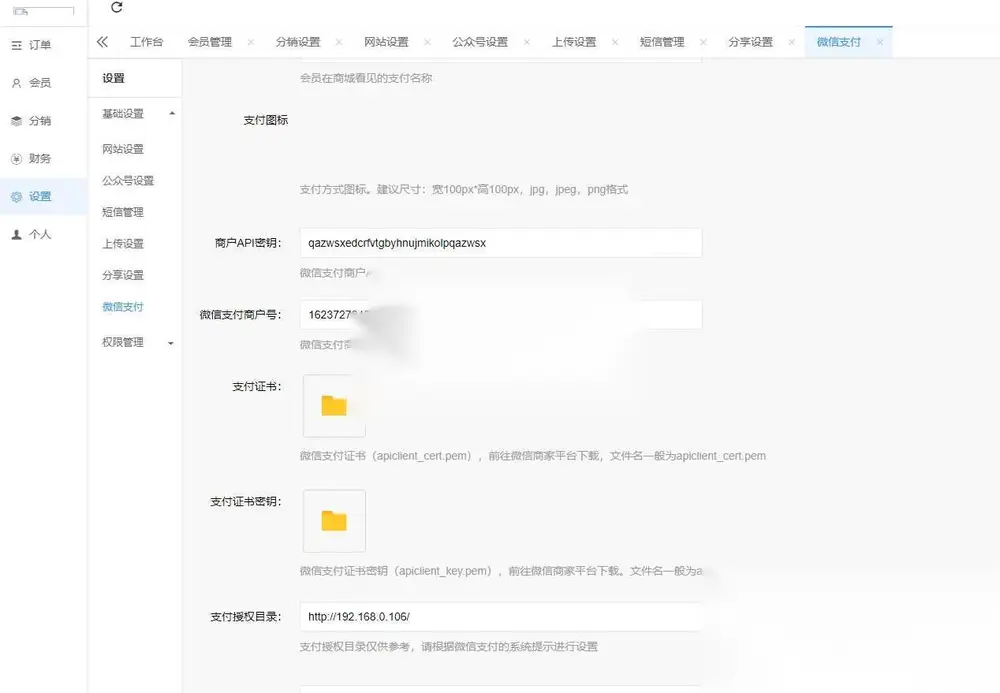Collapse tabs with double-left chevron icon
The height and width of the screenshot is (693, 1000).
tap(102, 42)
